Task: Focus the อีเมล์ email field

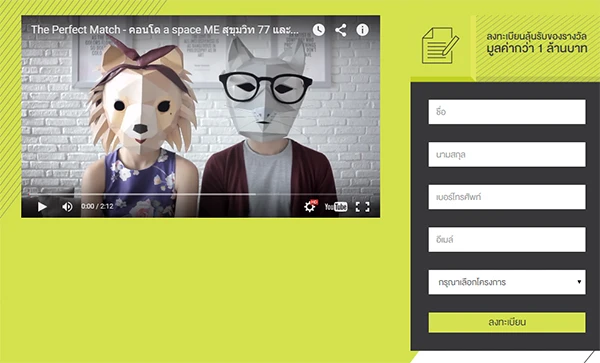Action: click(x=507, y=239)
